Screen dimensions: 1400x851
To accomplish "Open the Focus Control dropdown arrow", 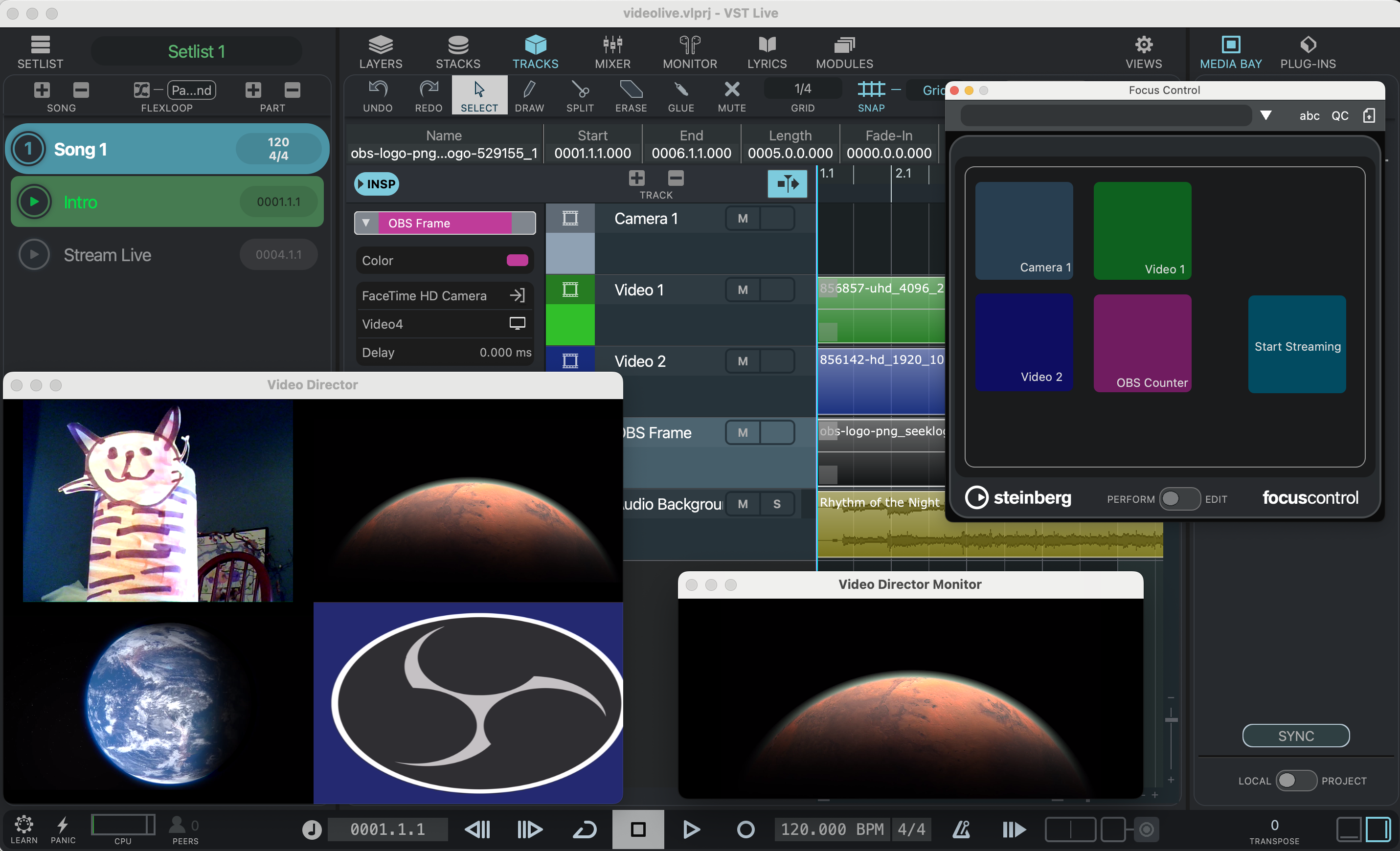I will [x=1266, y=115].
